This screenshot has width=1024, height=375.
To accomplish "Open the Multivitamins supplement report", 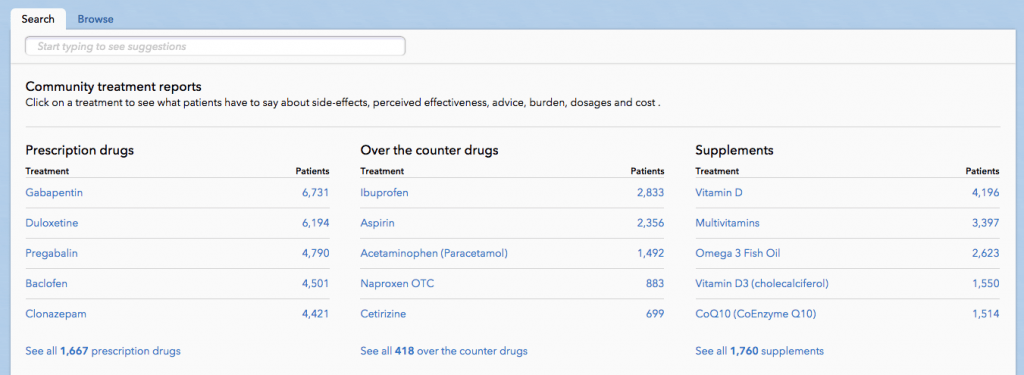I will (x=728, y=223).
